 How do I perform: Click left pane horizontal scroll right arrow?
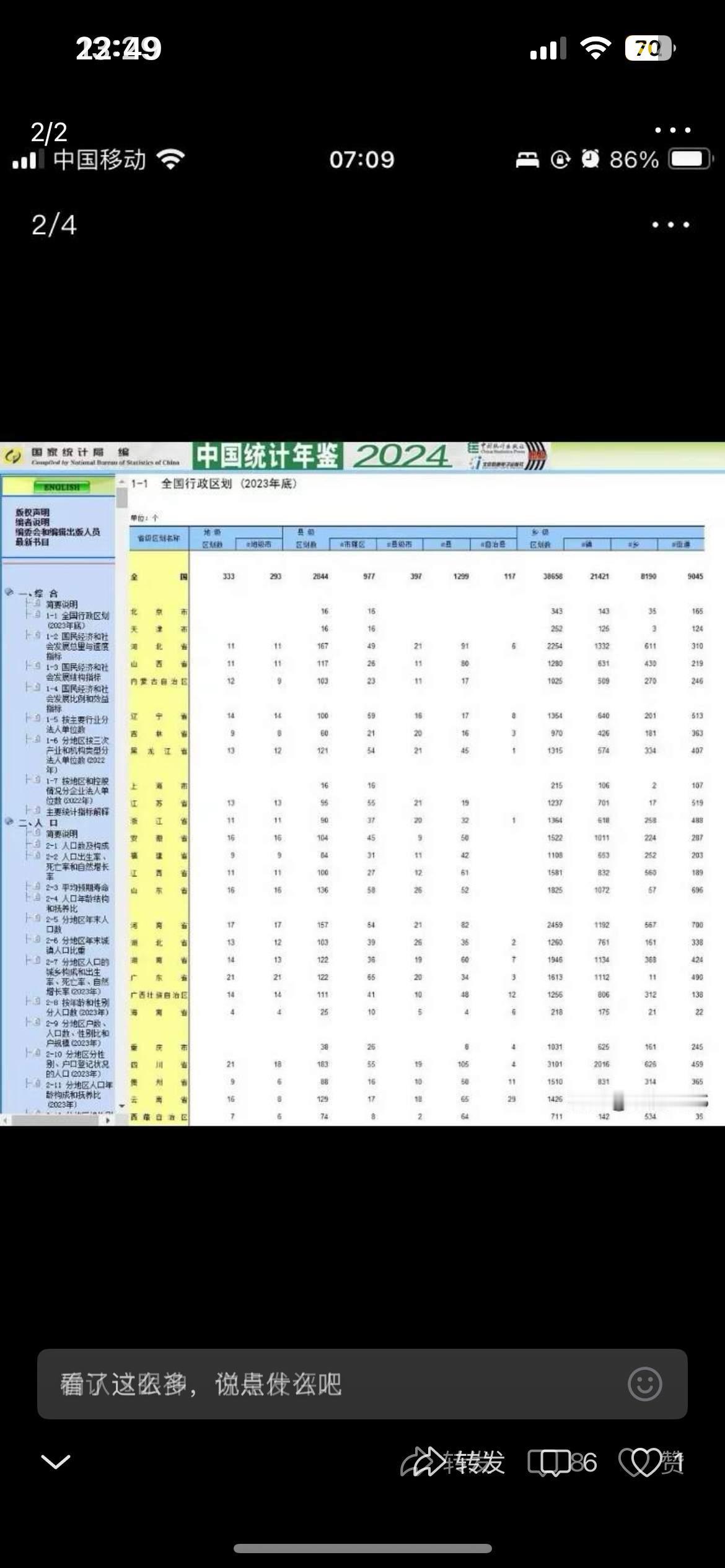108,1120
